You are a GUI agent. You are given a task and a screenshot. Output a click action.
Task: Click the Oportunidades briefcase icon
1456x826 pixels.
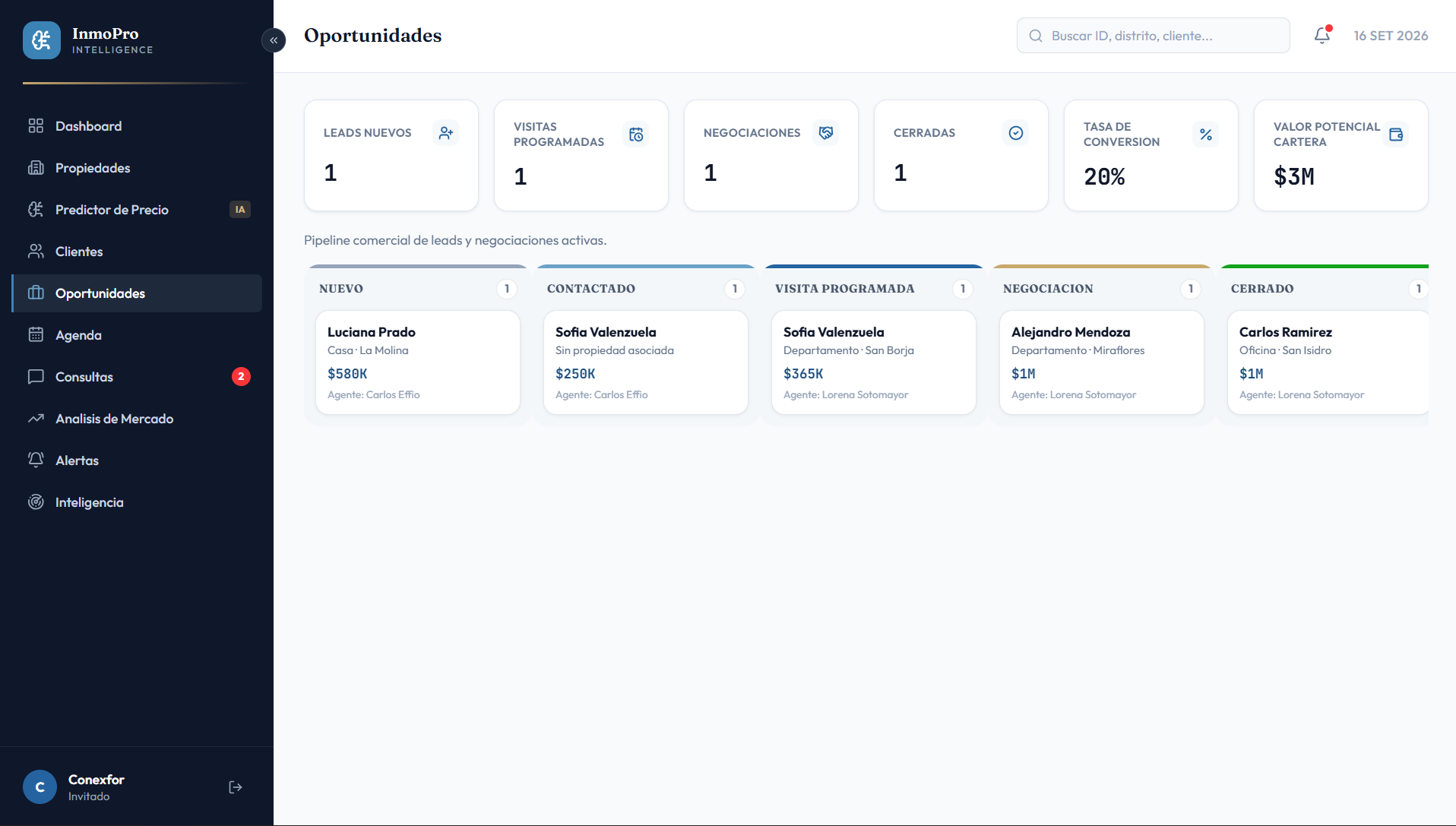point(36,293)
